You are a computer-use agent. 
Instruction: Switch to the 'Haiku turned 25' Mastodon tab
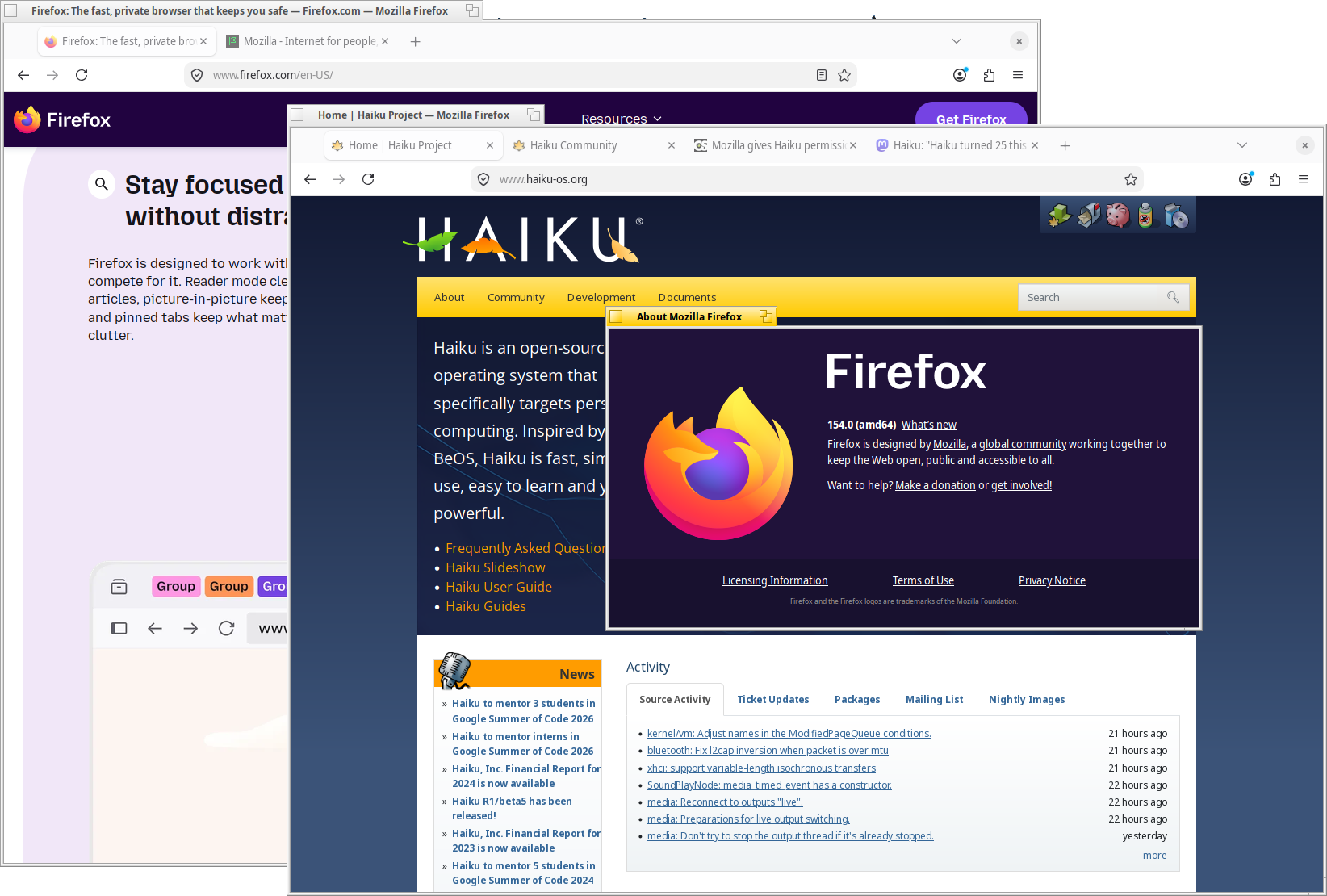tap(959, 145)
